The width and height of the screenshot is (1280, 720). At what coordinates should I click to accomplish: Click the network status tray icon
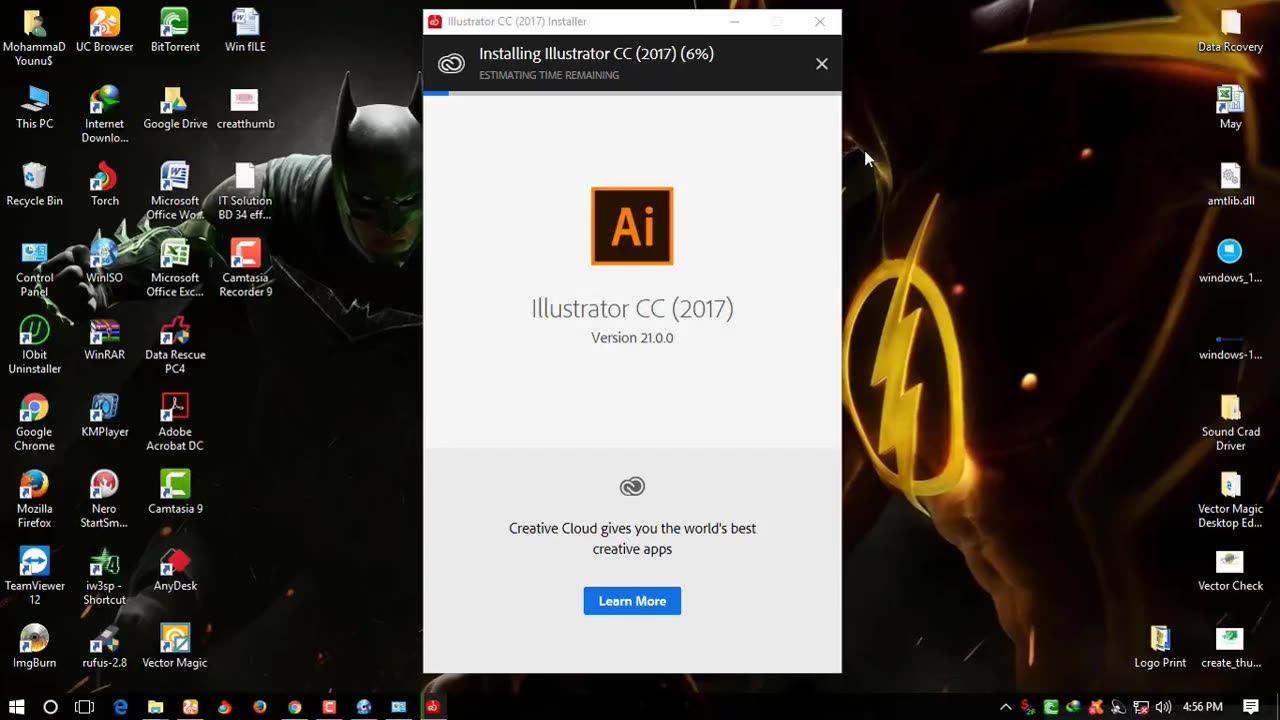1141,707
